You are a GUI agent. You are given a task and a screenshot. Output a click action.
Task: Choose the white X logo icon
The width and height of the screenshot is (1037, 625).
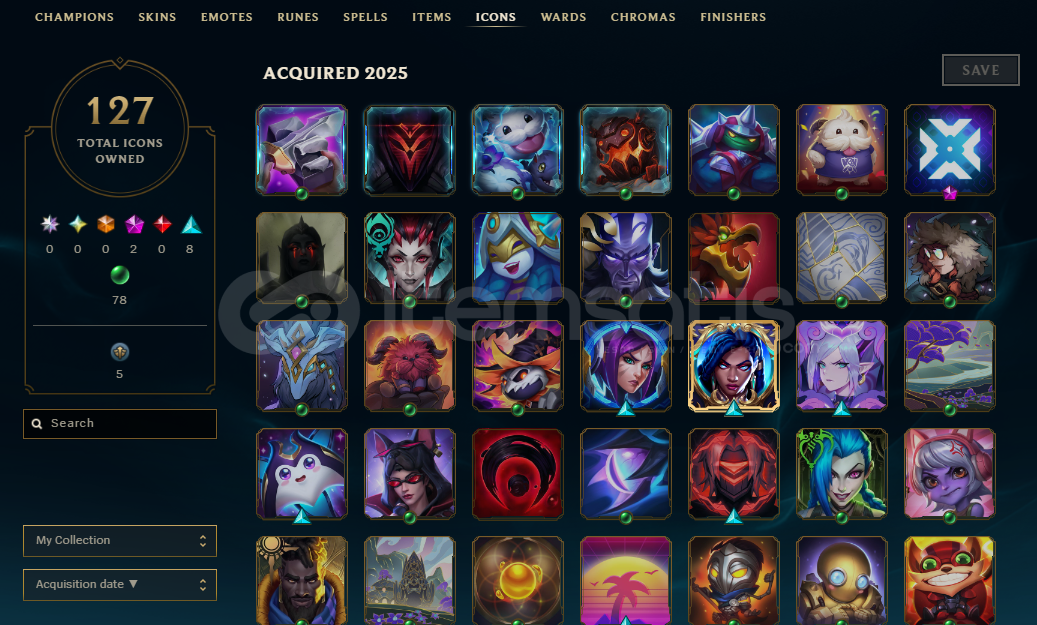[x=949, y=149]
